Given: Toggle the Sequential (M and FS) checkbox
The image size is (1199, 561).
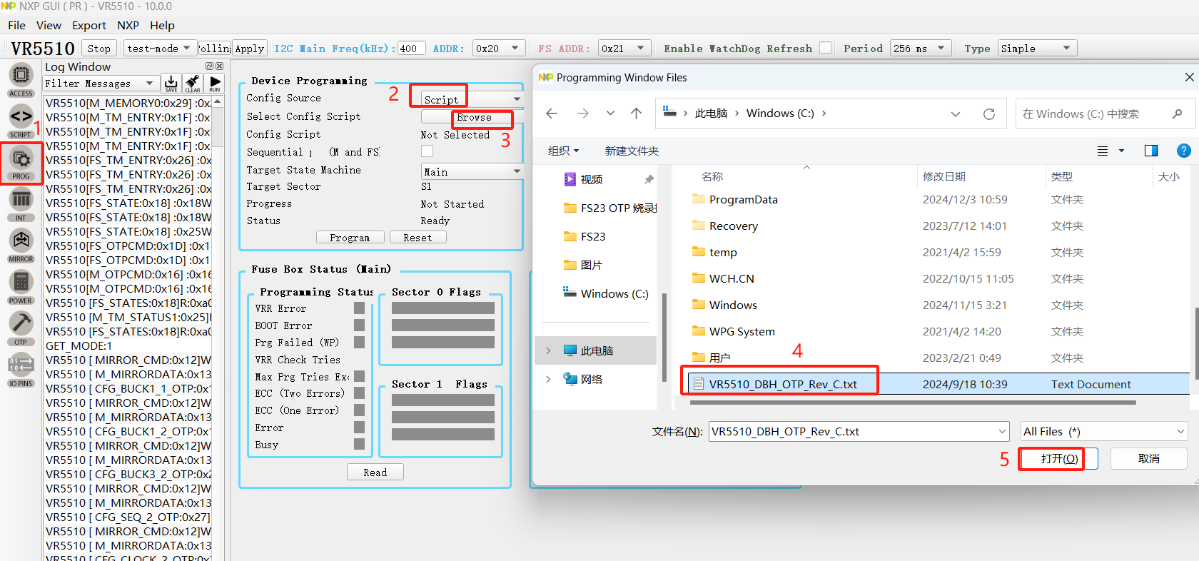Looking at the screenshot, I should [427, 152].
